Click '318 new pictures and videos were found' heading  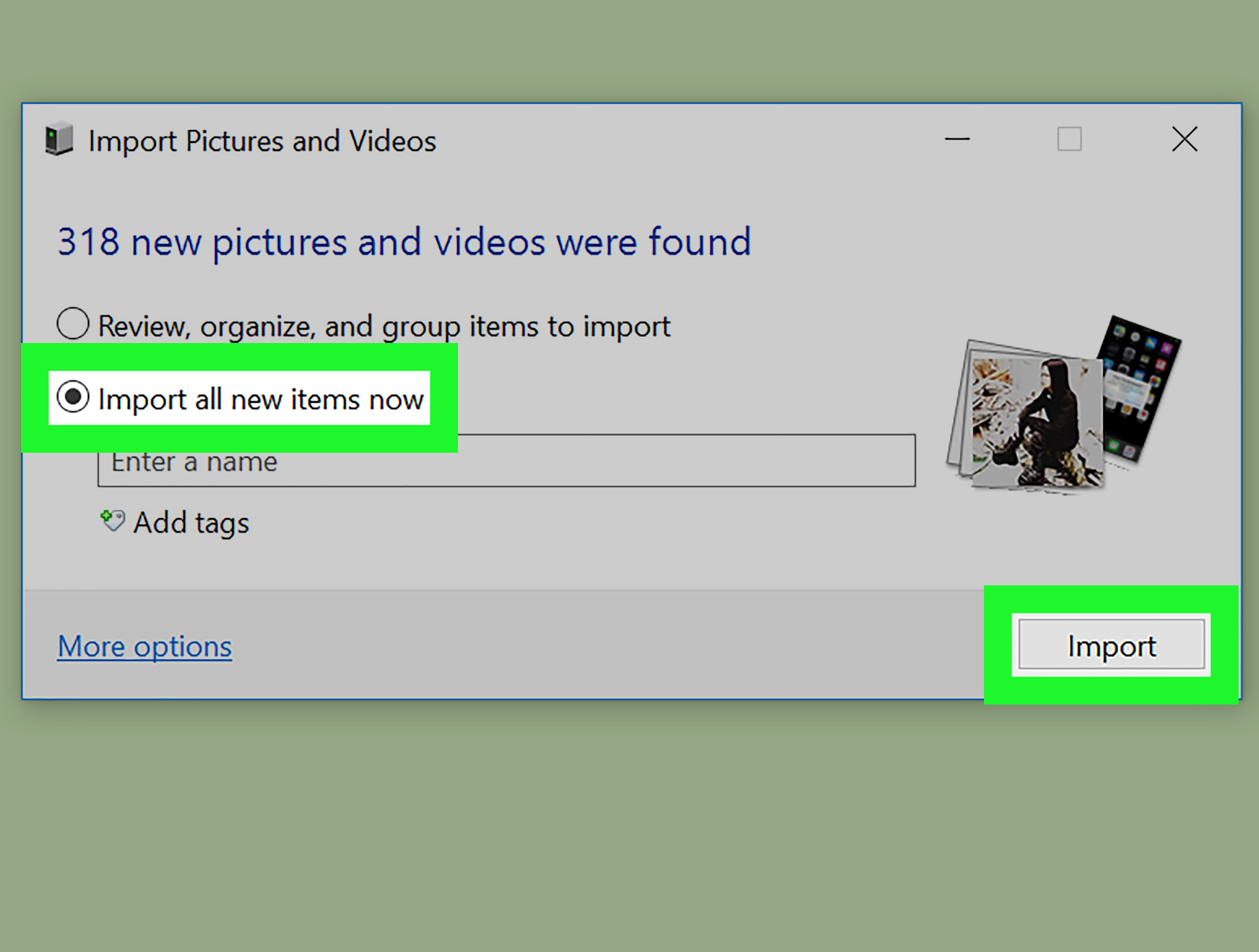(404, 242)
